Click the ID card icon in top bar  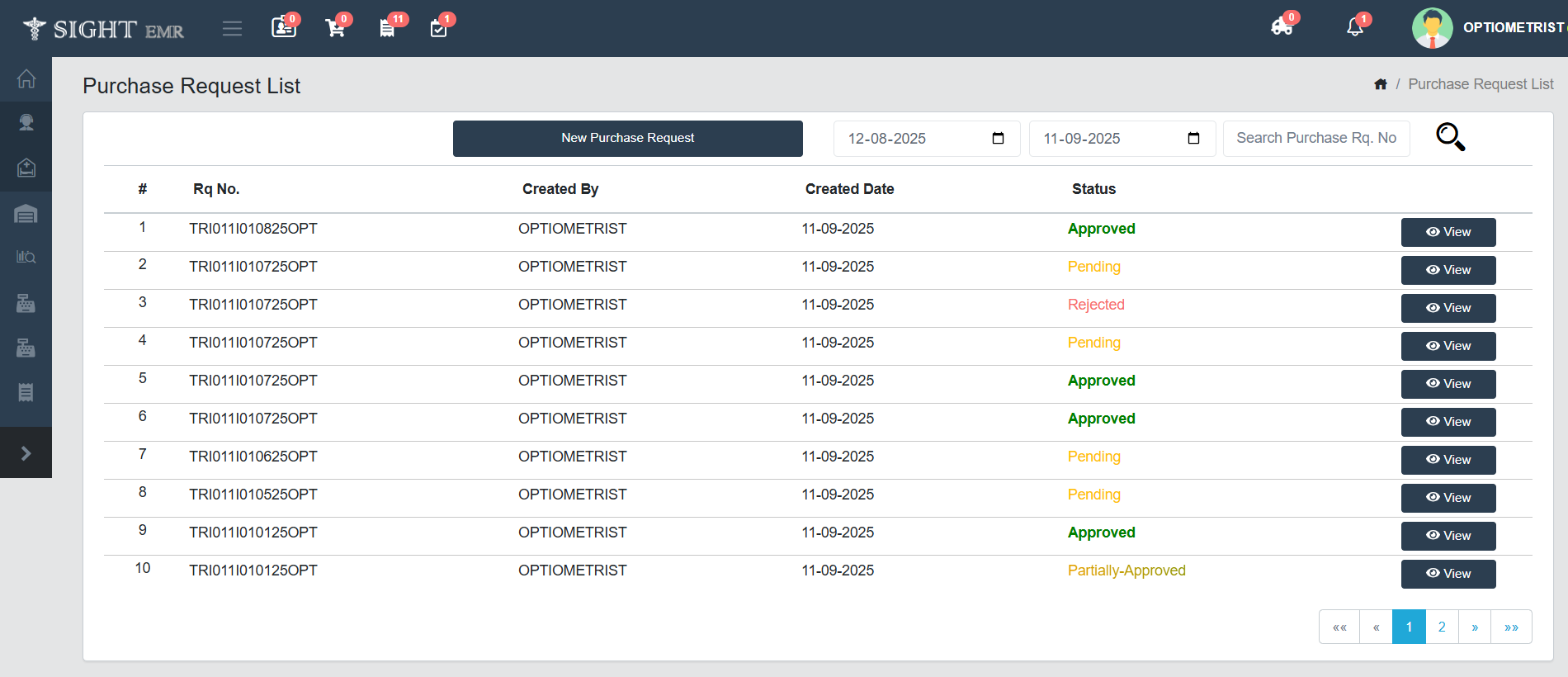(283, 28)
